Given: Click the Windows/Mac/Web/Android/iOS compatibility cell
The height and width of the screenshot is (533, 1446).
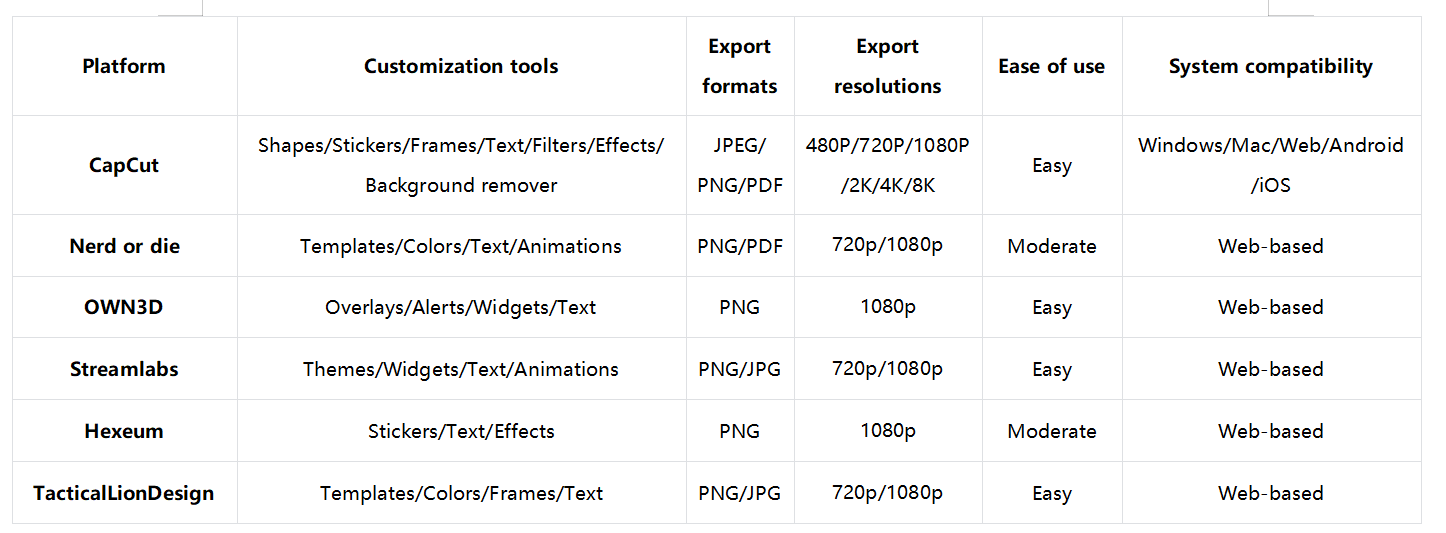Looking at the screenshot, I should [x=1270, y=165].
